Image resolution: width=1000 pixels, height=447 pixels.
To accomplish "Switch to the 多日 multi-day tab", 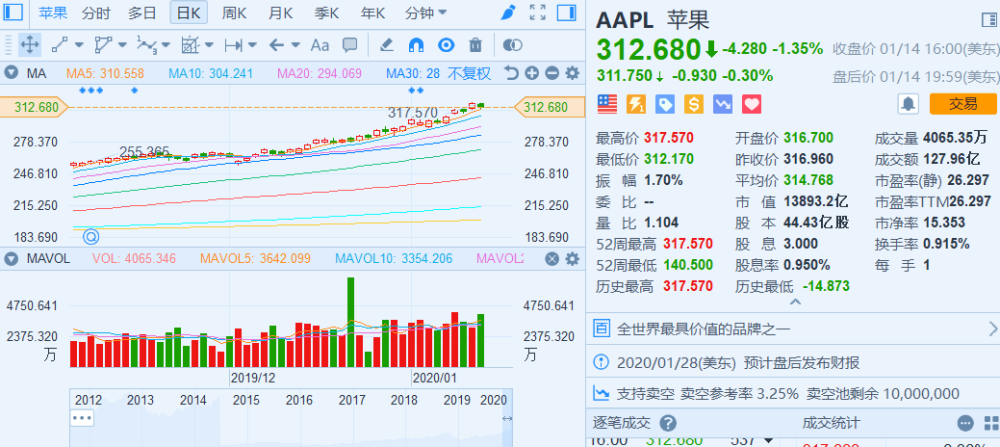I will pos(142,13).
